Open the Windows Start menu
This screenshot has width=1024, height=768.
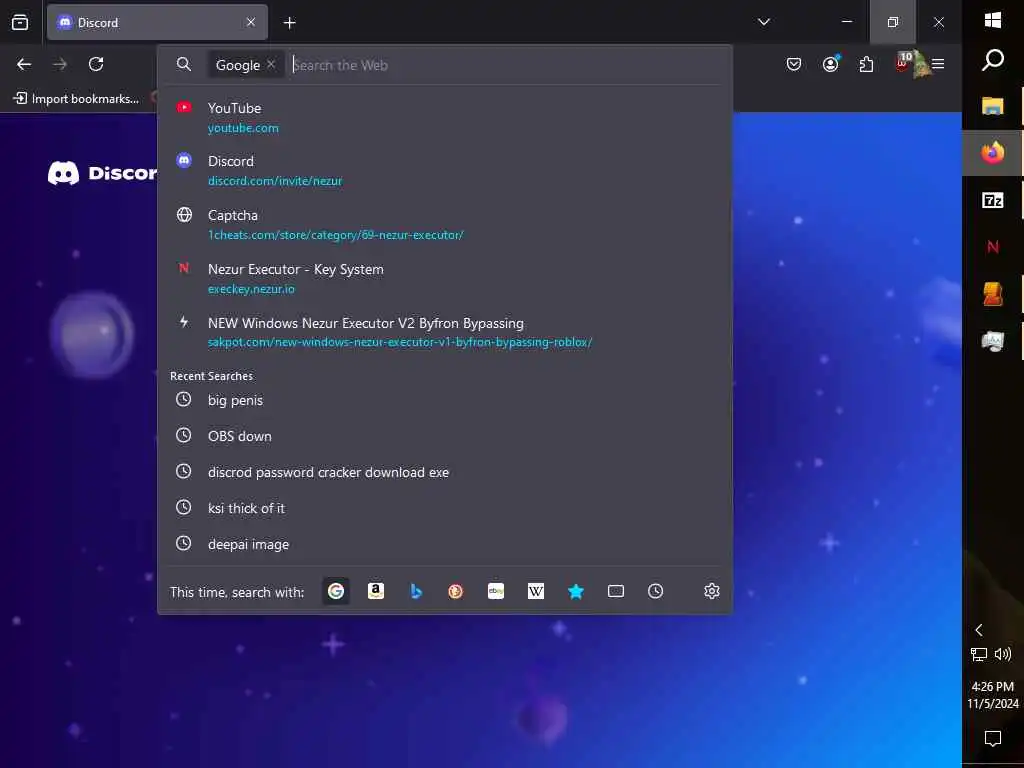coord(993,20)
